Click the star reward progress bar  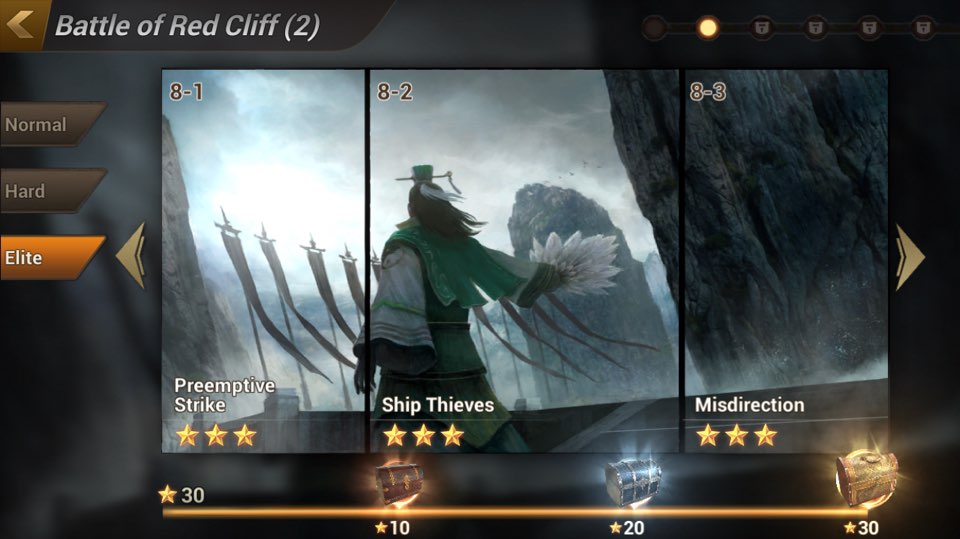click(x=514, y=513)
